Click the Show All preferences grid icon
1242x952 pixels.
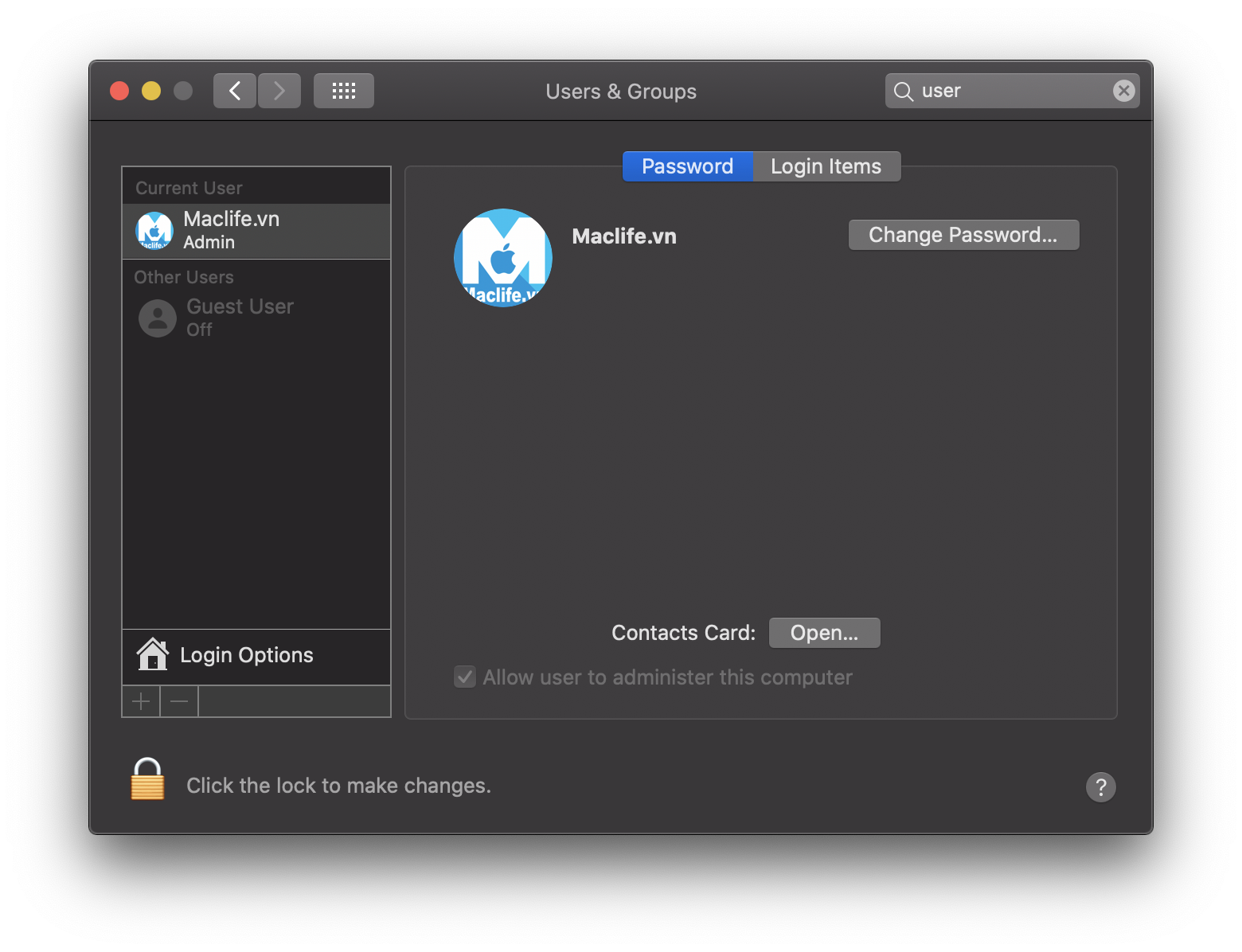click(343, 90)
